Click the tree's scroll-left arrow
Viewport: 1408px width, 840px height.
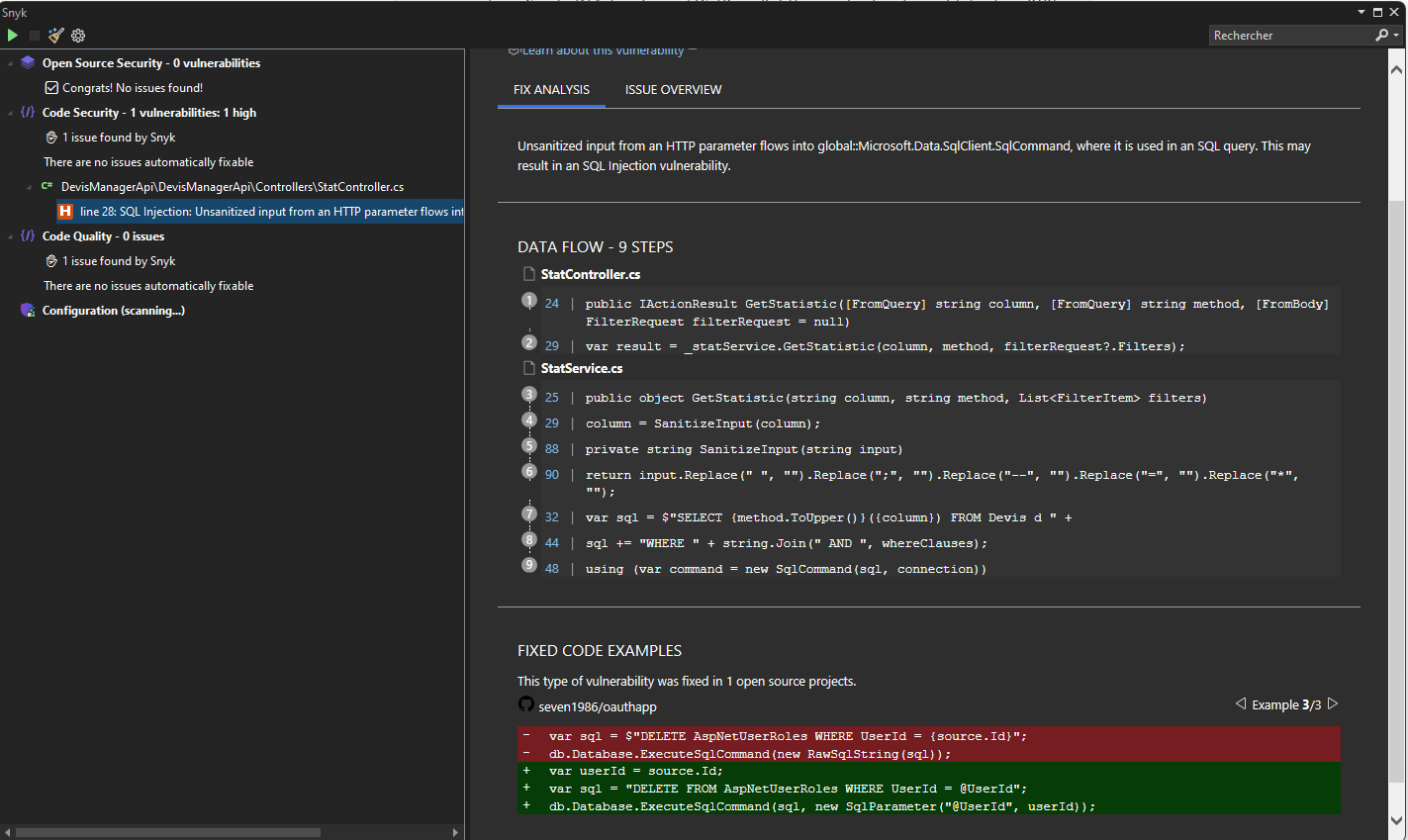8,832
